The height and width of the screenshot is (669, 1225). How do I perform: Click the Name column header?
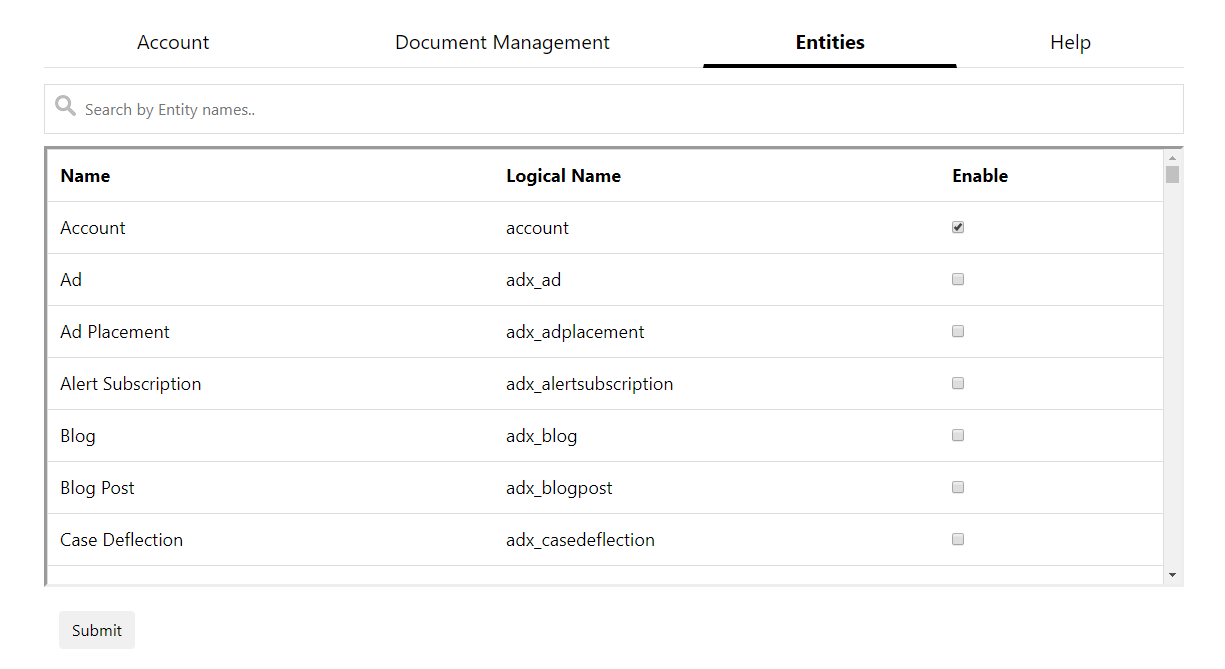click(85, 175)
